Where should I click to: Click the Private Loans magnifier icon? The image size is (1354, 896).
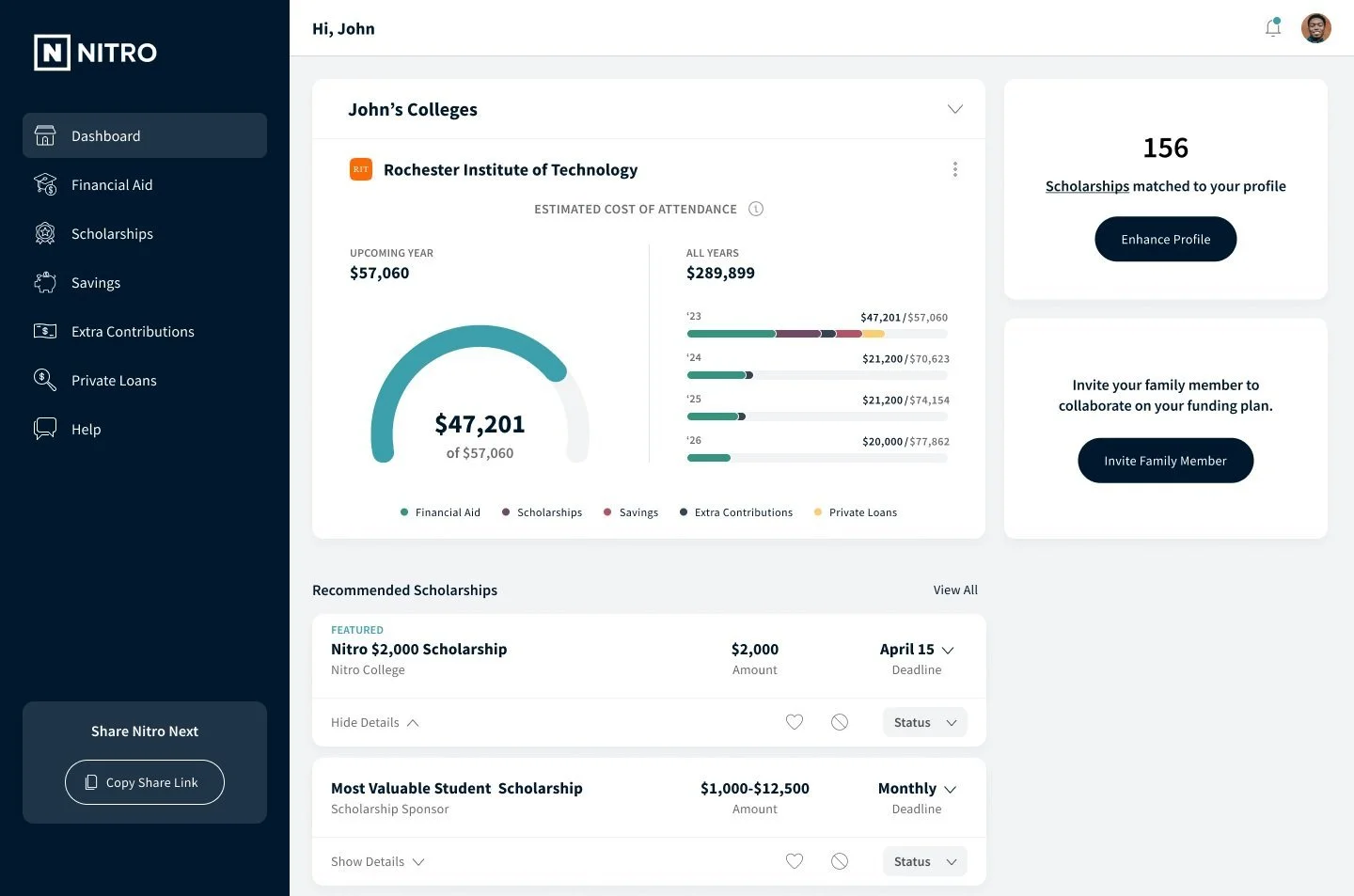(45, 380)
